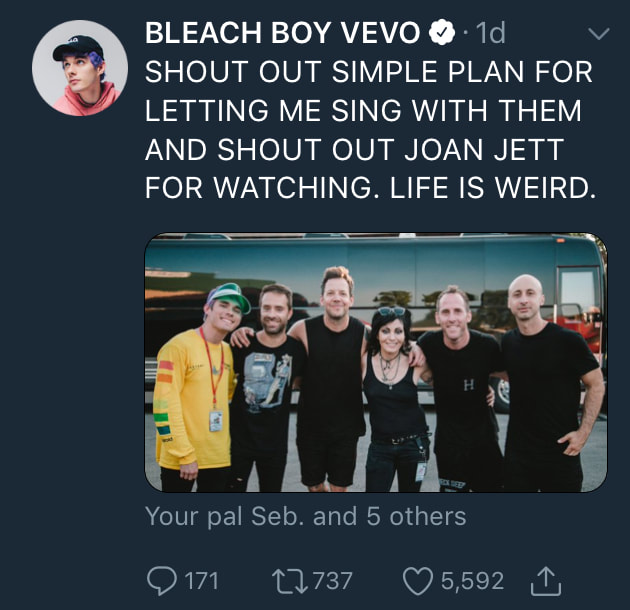
Task: Open the BLEACH BOY VEVO profile name
Action: point(282,34)
